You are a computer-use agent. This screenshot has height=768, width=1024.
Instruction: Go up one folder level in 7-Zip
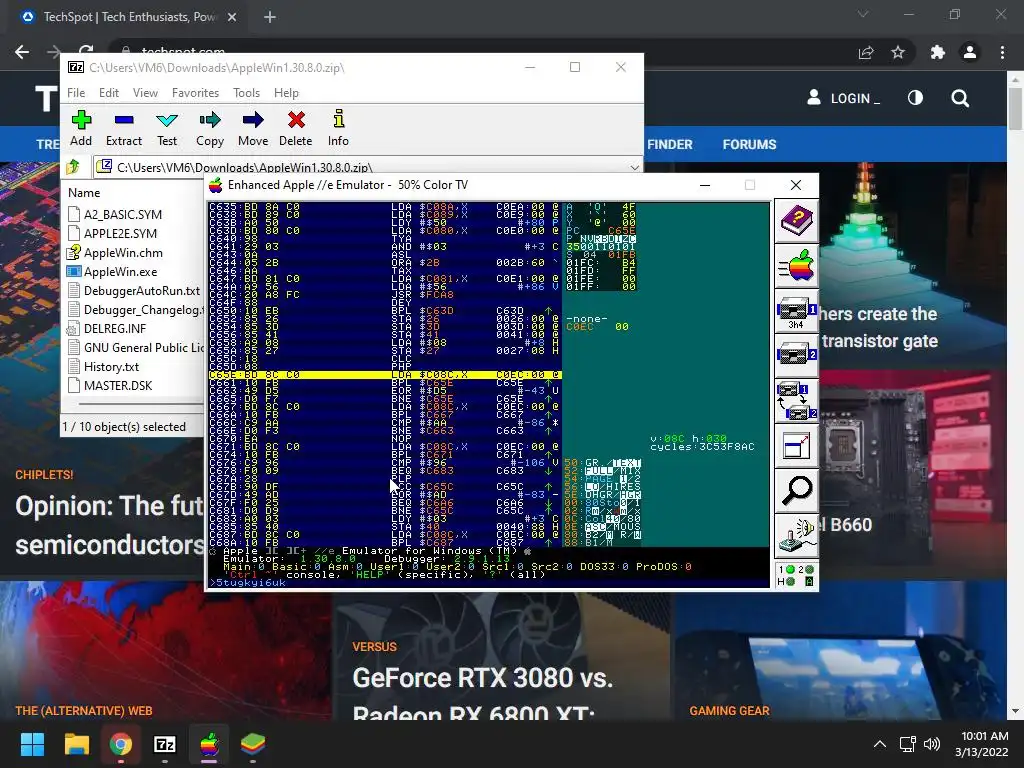click(x=73, y=167)
